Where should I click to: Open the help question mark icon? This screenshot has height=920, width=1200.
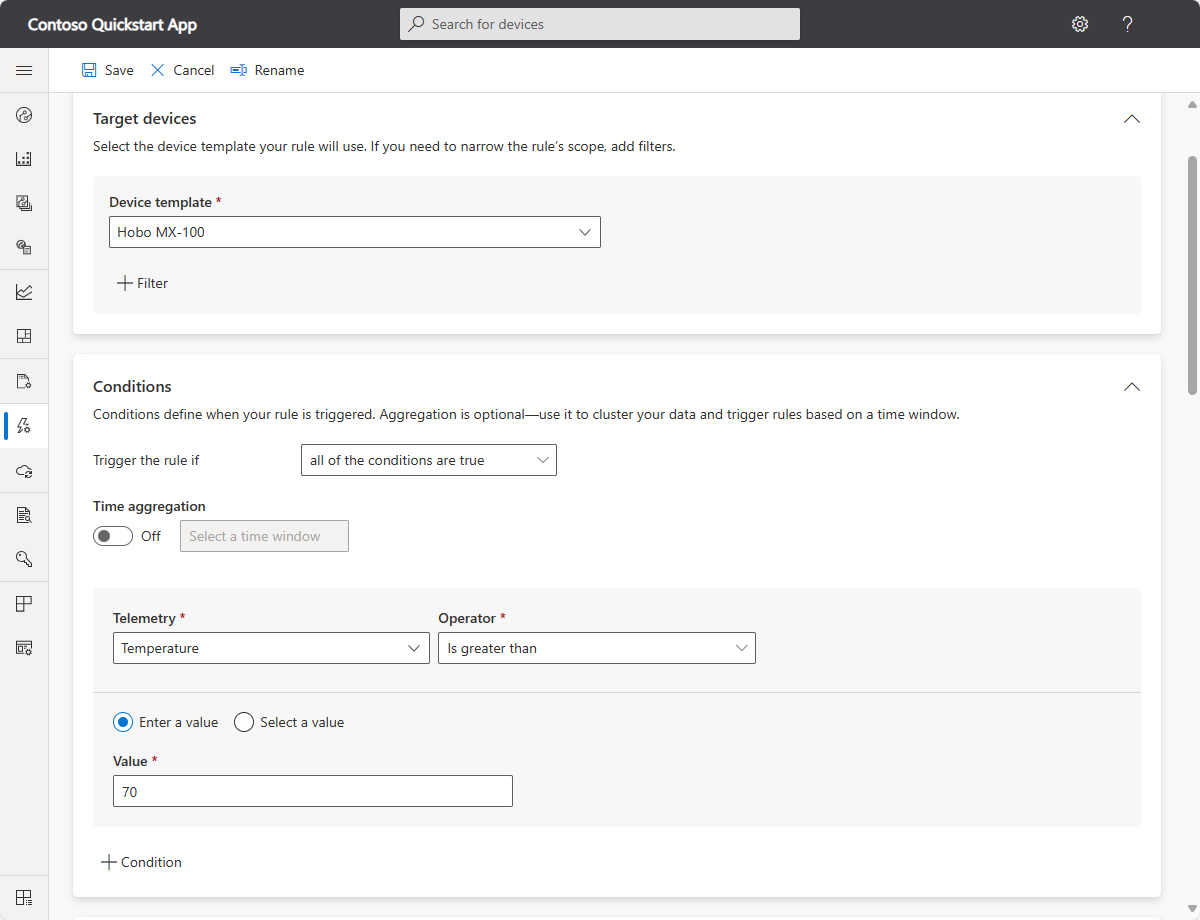click(x=1127, y=24)
